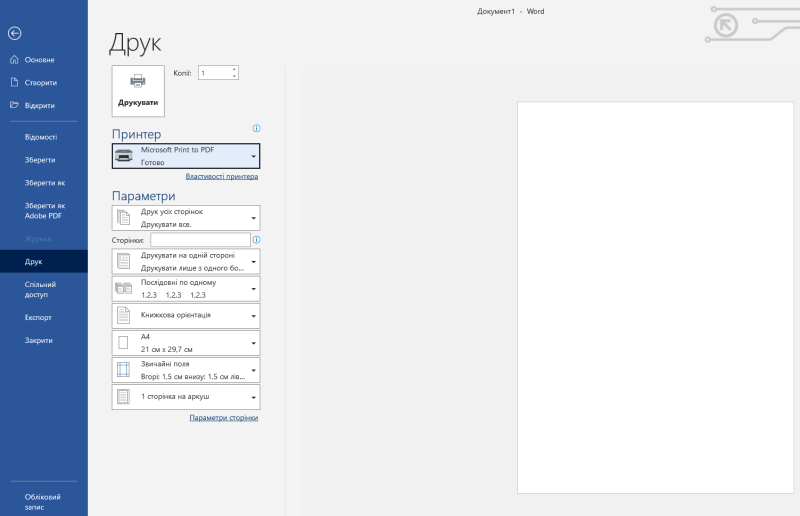Click the back arrow icon

[x=15, y=33]
